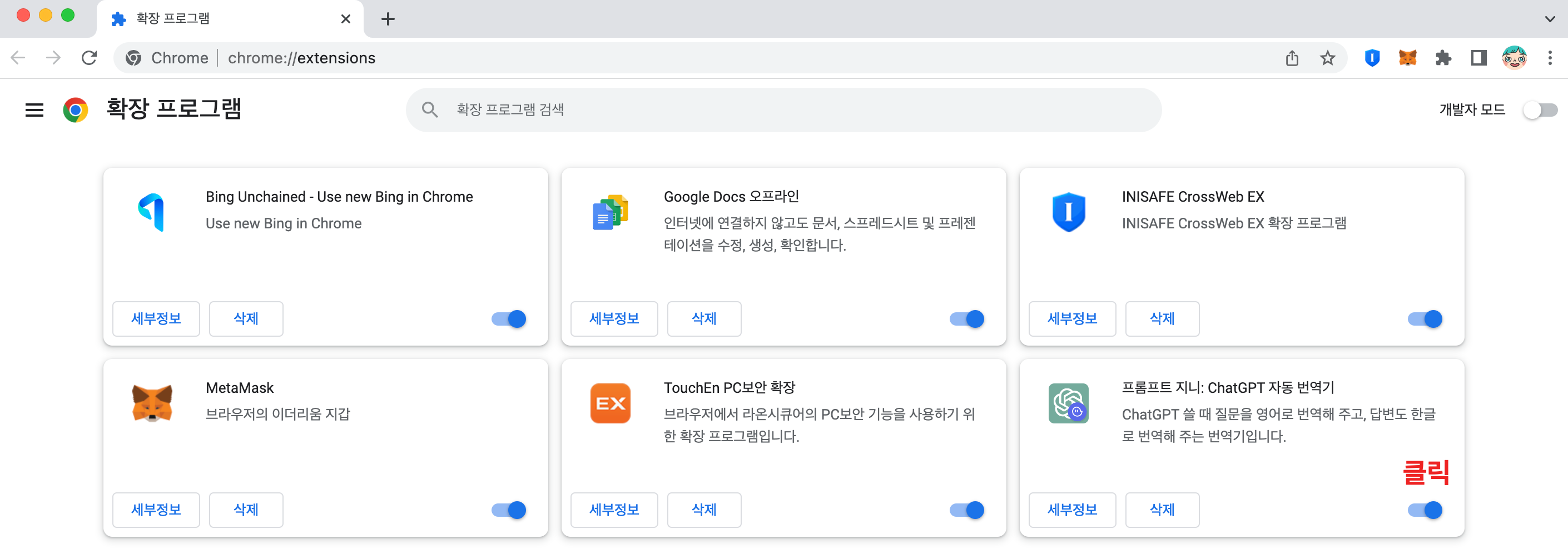Click 삭제 for 프롬프트 지니

1163,510
